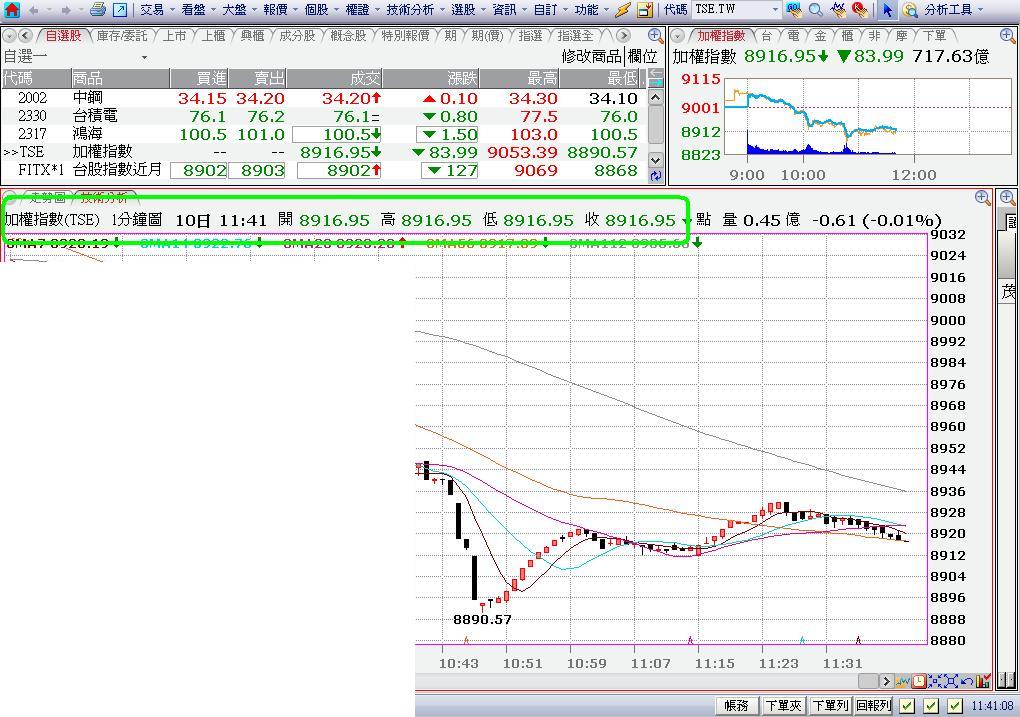
Task: Select the 2317 鴻海 row name
Action: coord(88,134)
